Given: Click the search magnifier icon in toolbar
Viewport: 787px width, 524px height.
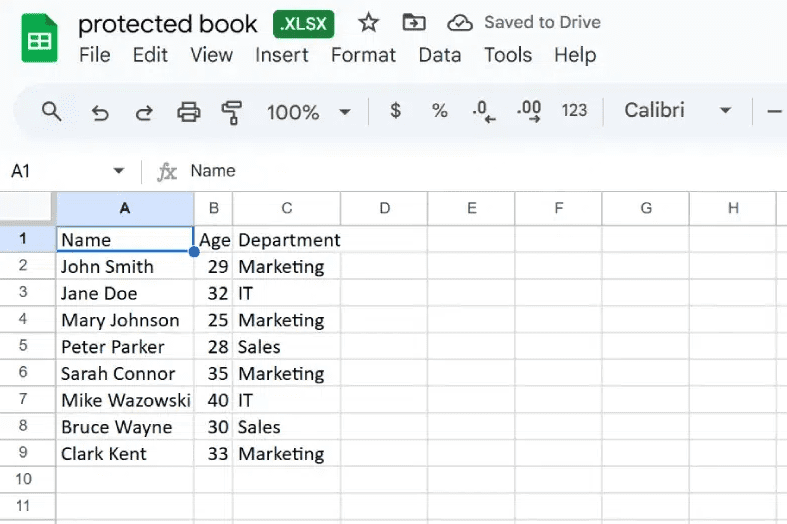Looking at the screenshot, I should coord(52,111).
